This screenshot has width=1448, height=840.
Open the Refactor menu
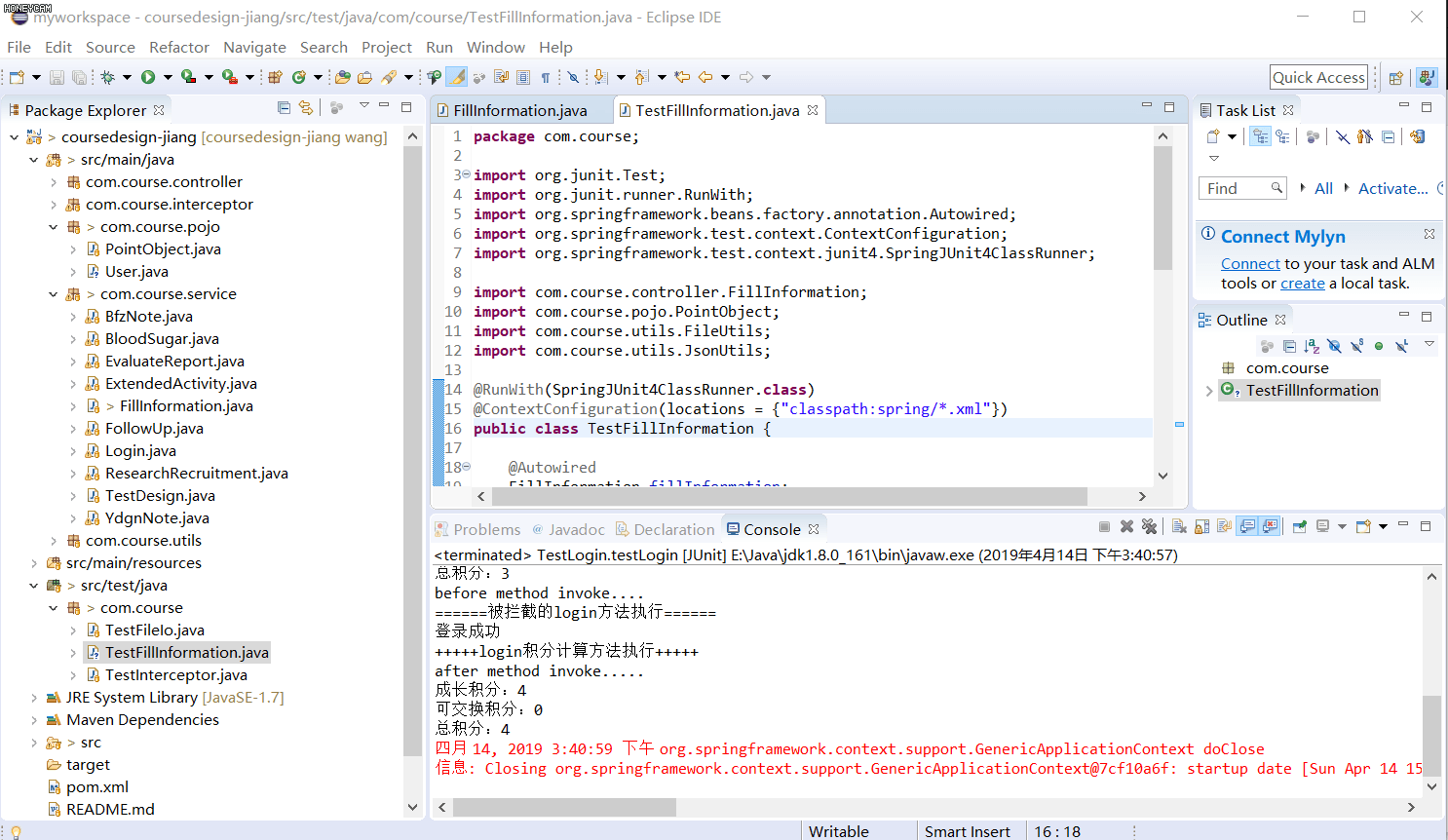(x=179, y=47)
